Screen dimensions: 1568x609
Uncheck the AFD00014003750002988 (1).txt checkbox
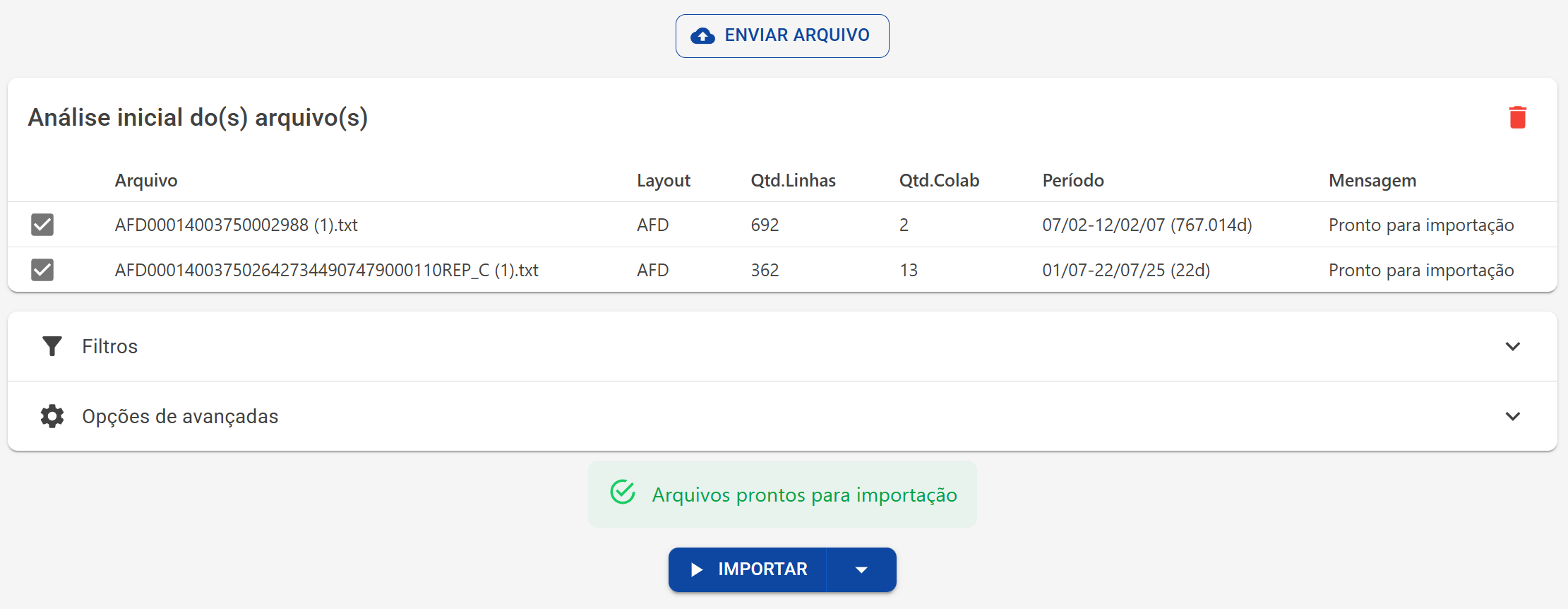click(42, 225)
